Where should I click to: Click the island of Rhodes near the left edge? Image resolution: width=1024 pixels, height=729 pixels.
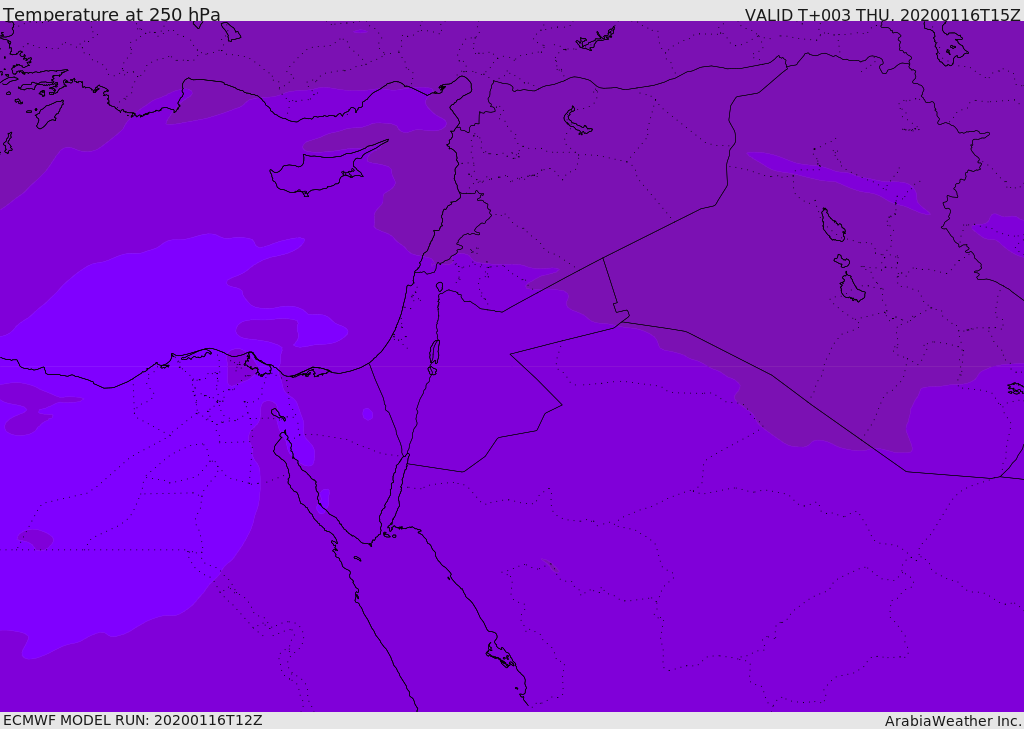click(x=48, y=113)
